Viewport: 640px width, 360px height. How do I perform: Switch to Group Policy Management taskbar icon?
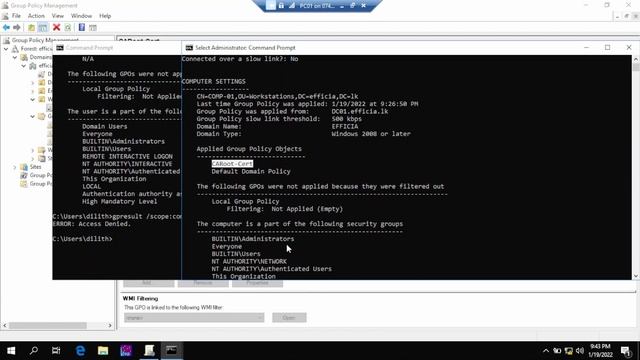click(149, 351)
